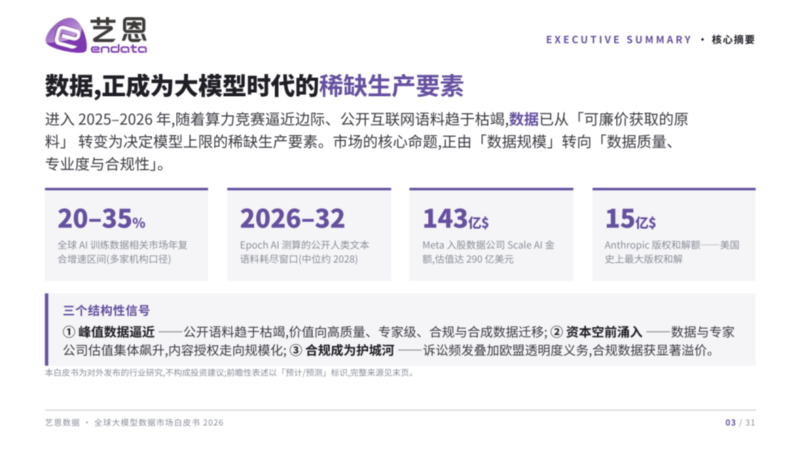
Task: Click the endata purple logo icon
Action: pos(66,35)
